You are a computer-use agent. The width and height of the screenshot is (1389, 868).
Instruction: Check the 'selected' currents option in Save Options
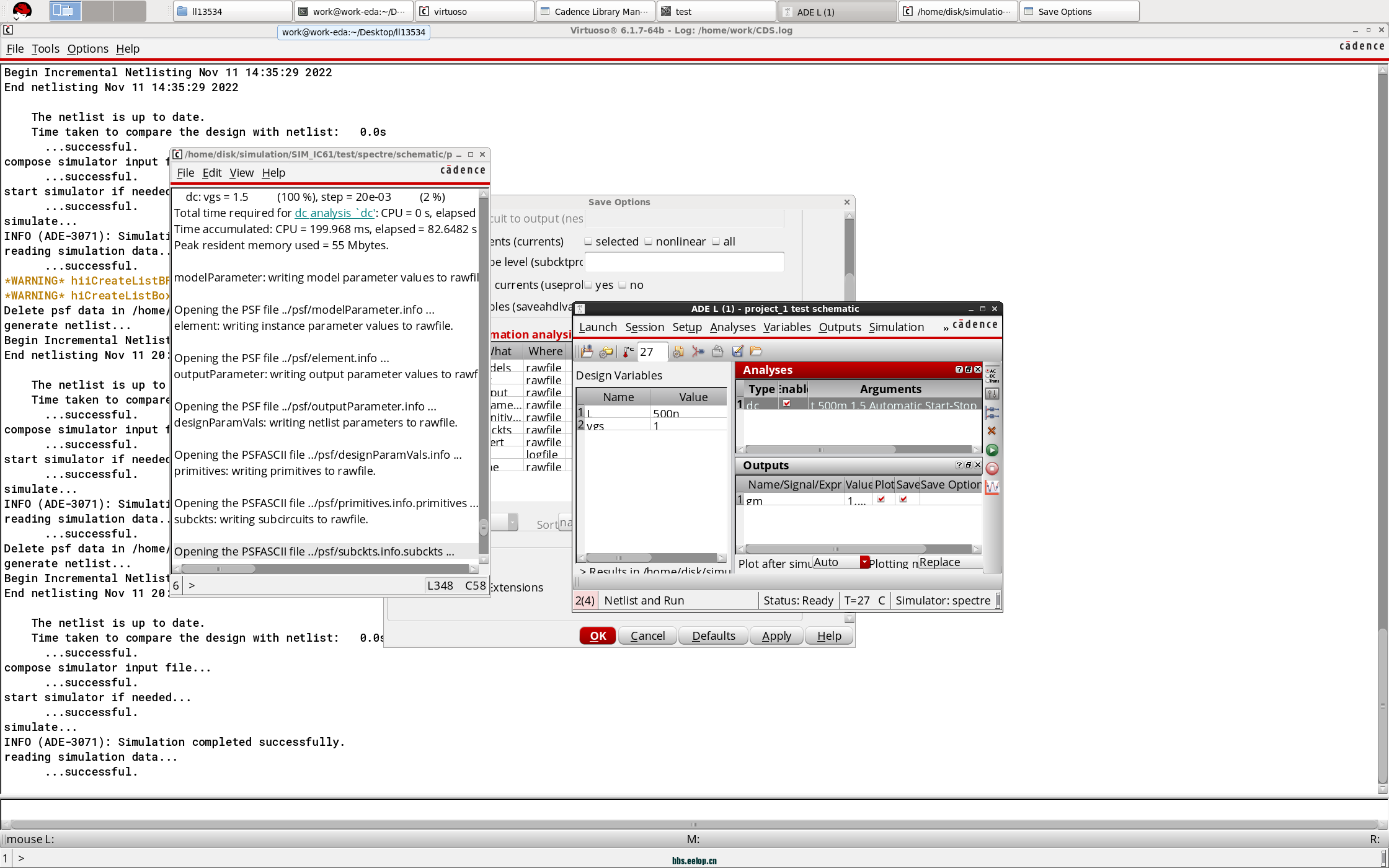(588, 242)
